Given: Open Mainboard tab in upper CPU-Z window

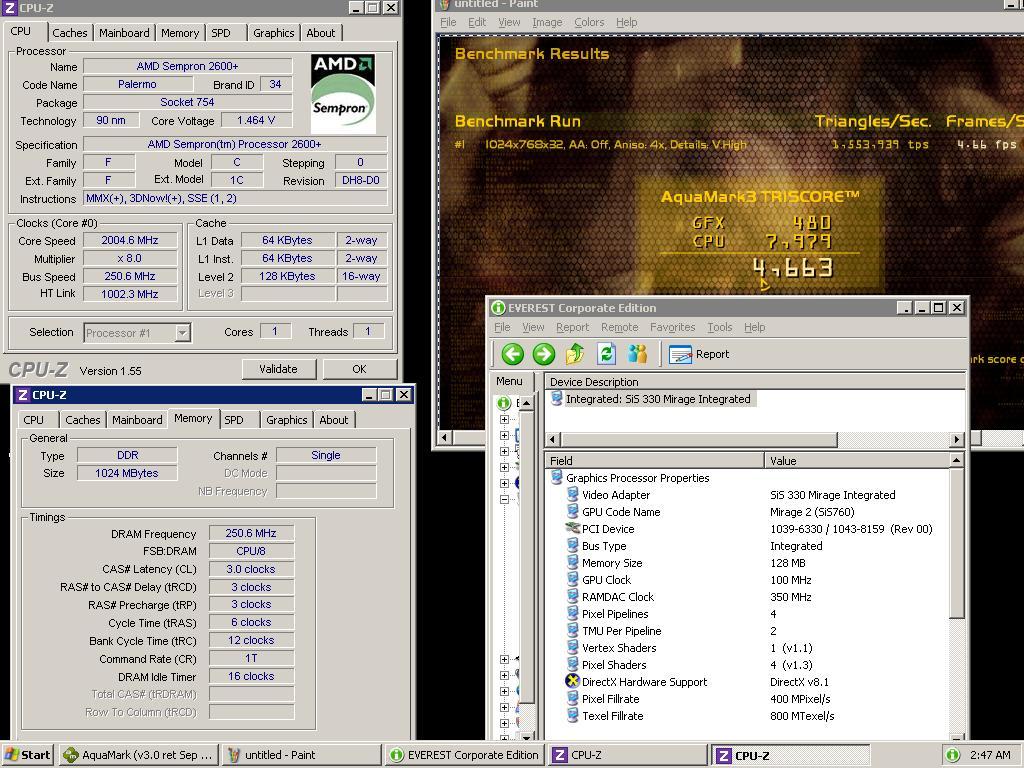Looking at the screenshot, I should click(x=124, y=33).
